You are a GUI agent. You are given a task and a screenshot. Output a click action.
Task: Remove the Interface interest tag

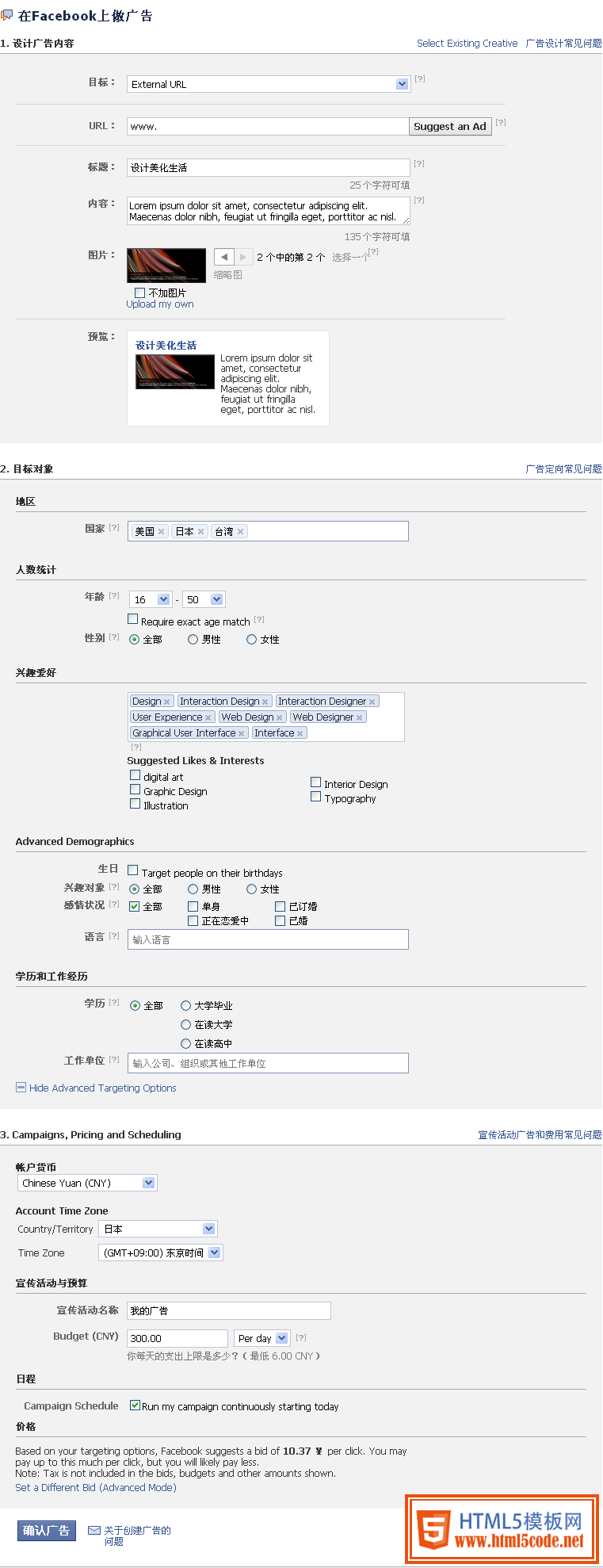(300, 733)
